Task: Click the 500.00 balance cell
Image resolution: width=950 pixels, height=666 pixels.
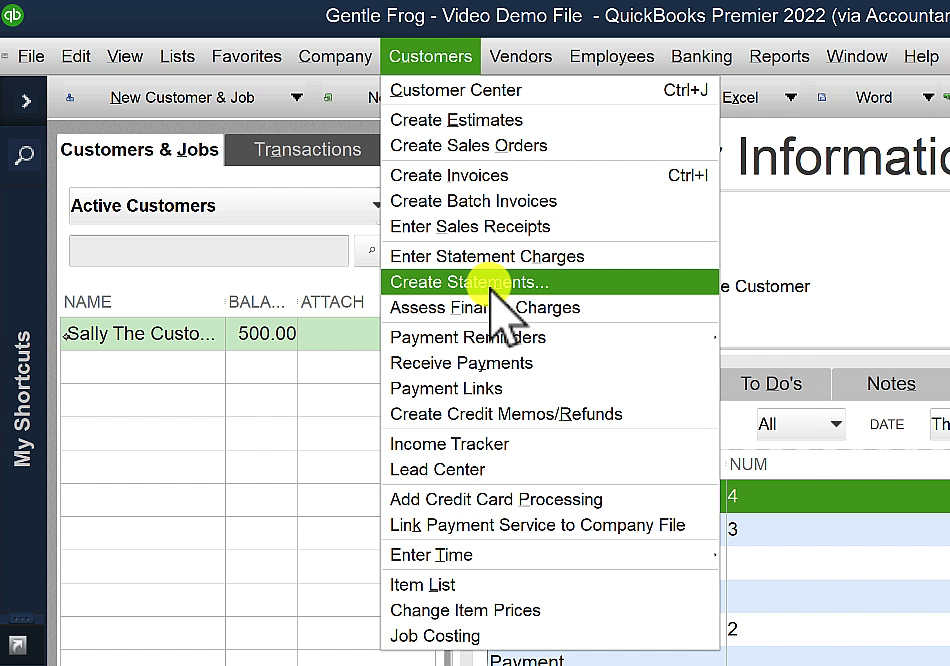Action: (262, 334)
